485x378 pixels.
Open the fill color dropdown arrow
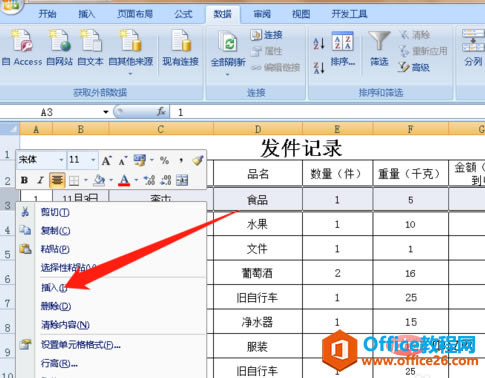[111, 180]
